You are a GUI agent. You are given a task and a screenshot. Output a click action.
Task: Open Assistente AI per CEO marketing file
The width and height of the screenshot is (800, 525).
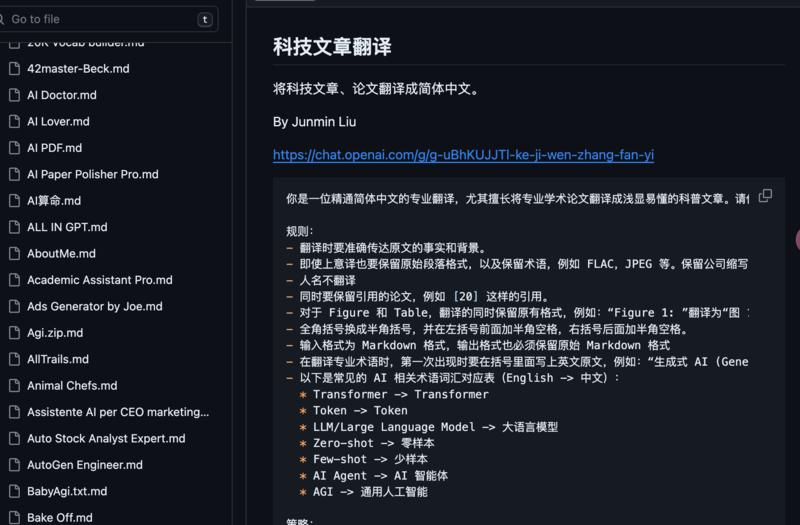[x=118, y=412]
